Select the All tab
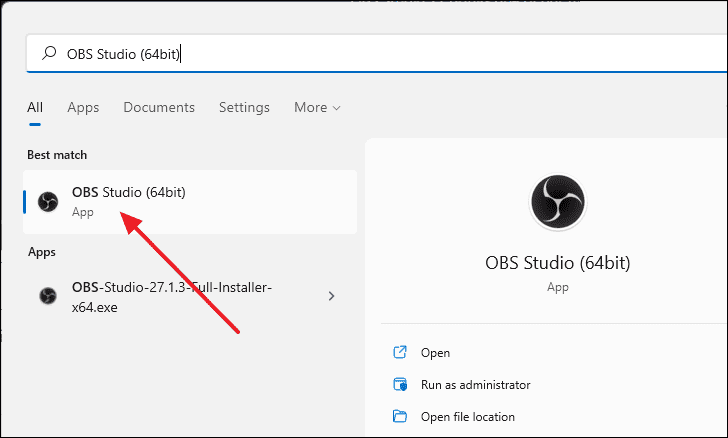Screen dimensions: 728x438 click(x=35, y=107)
